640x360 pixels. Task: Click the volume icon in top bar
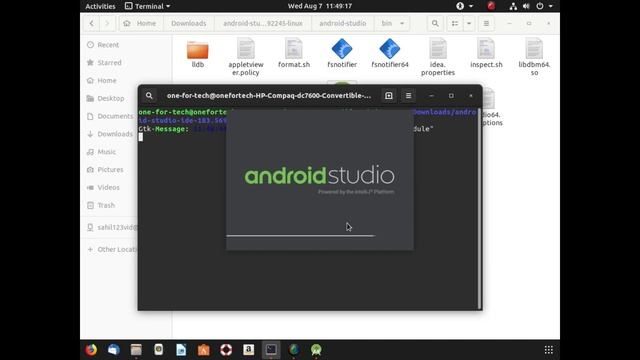[x=526, y=6]
